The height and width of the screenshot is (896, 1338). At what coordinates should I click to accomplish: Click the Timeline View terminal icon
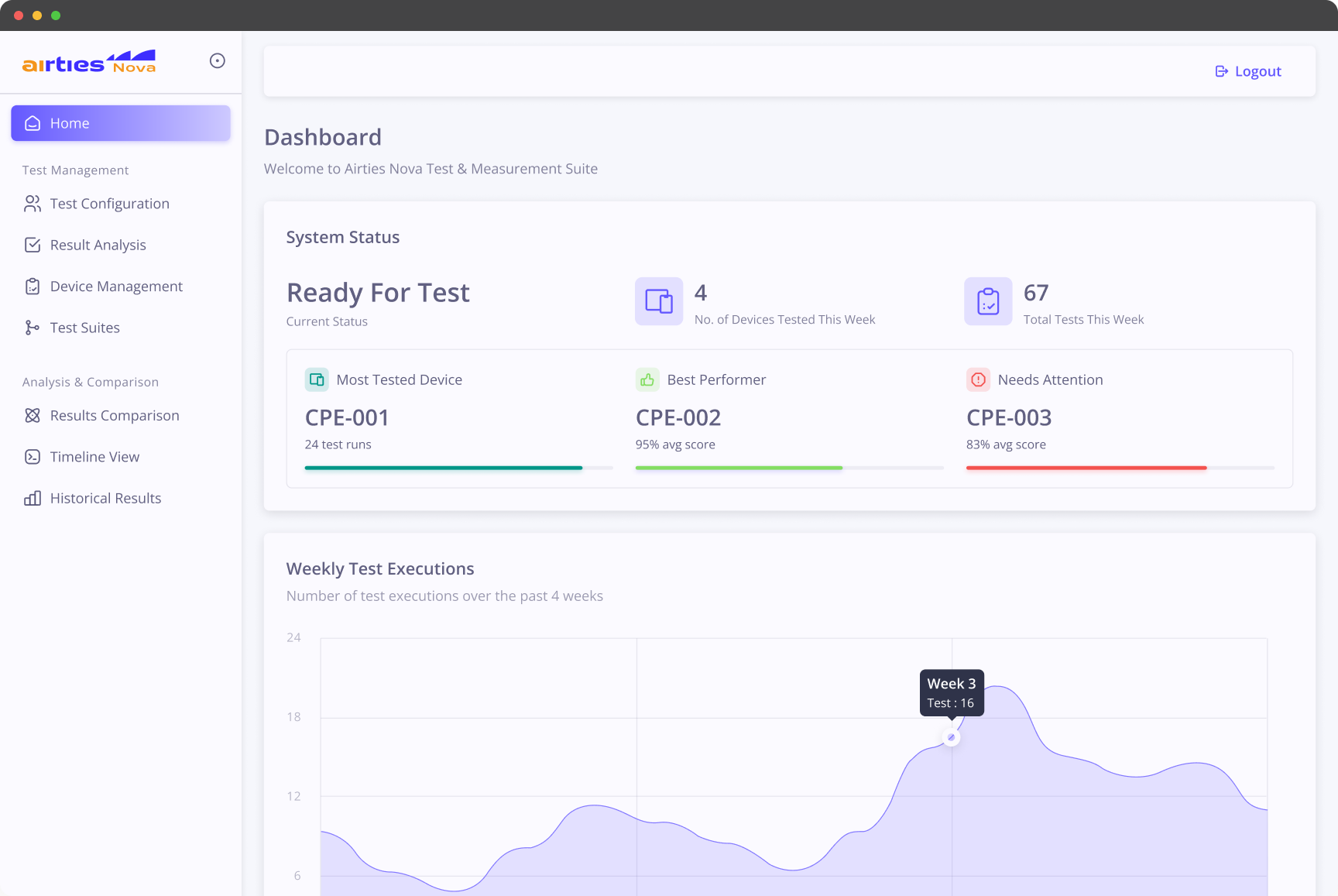pos(33,457)
